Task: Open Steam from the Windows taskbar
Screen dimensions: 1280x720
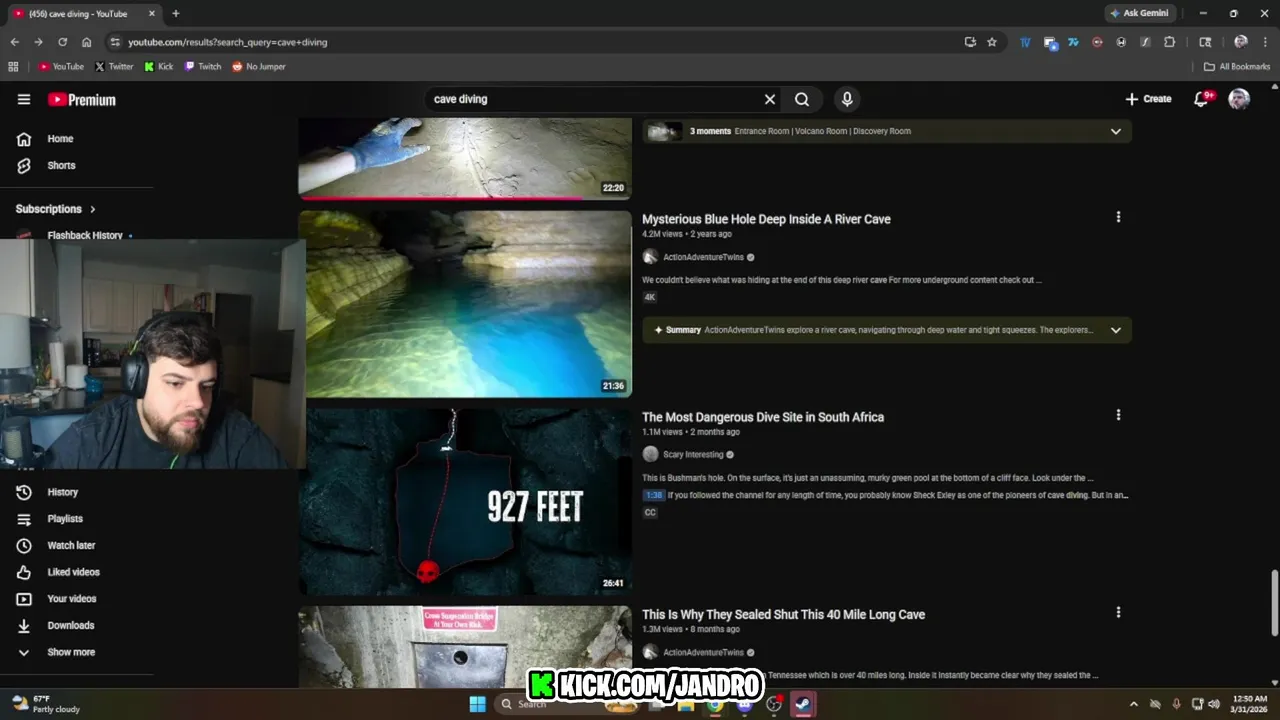Action: [x=802, y=704]
